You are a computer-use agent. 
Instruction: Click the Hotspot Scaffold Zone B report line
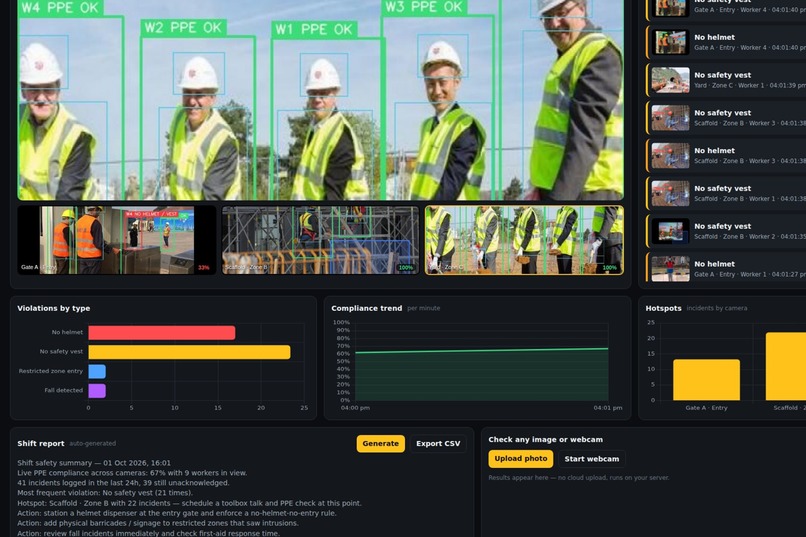pos(189,503)
